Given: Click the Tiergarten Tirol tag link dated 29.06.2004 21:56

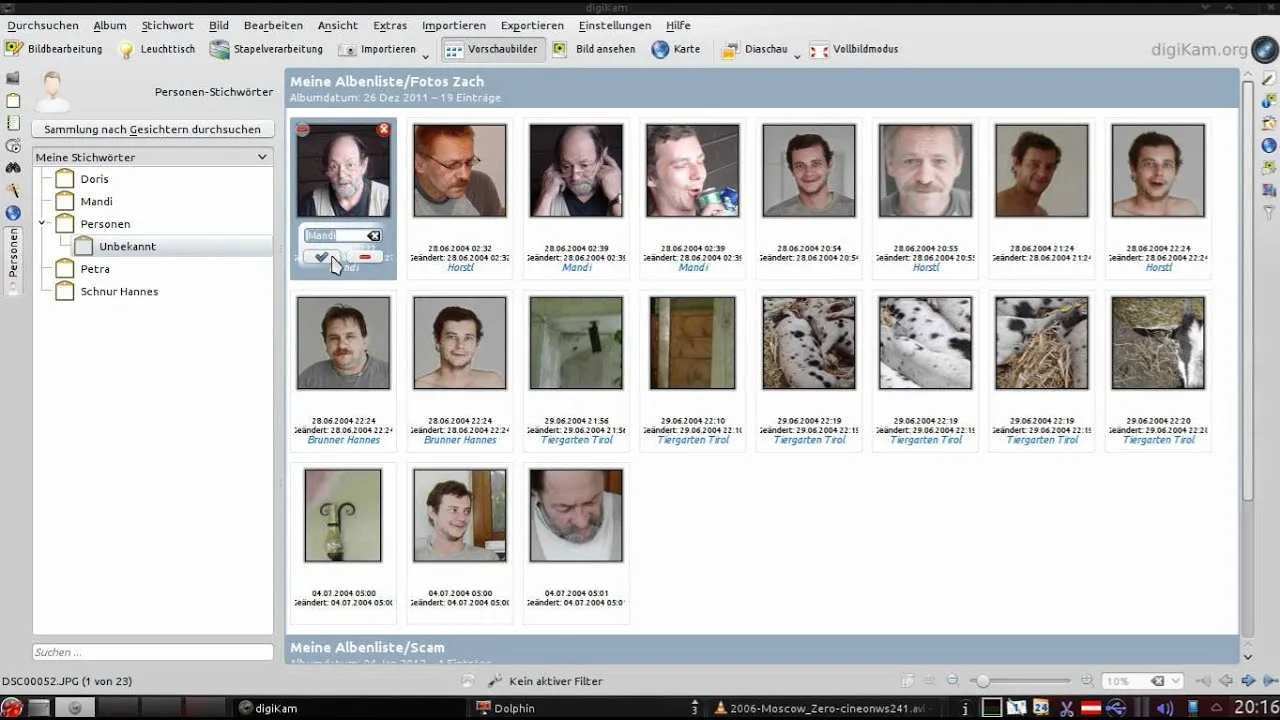Looking at the screenshot, I should pos(576,440).
